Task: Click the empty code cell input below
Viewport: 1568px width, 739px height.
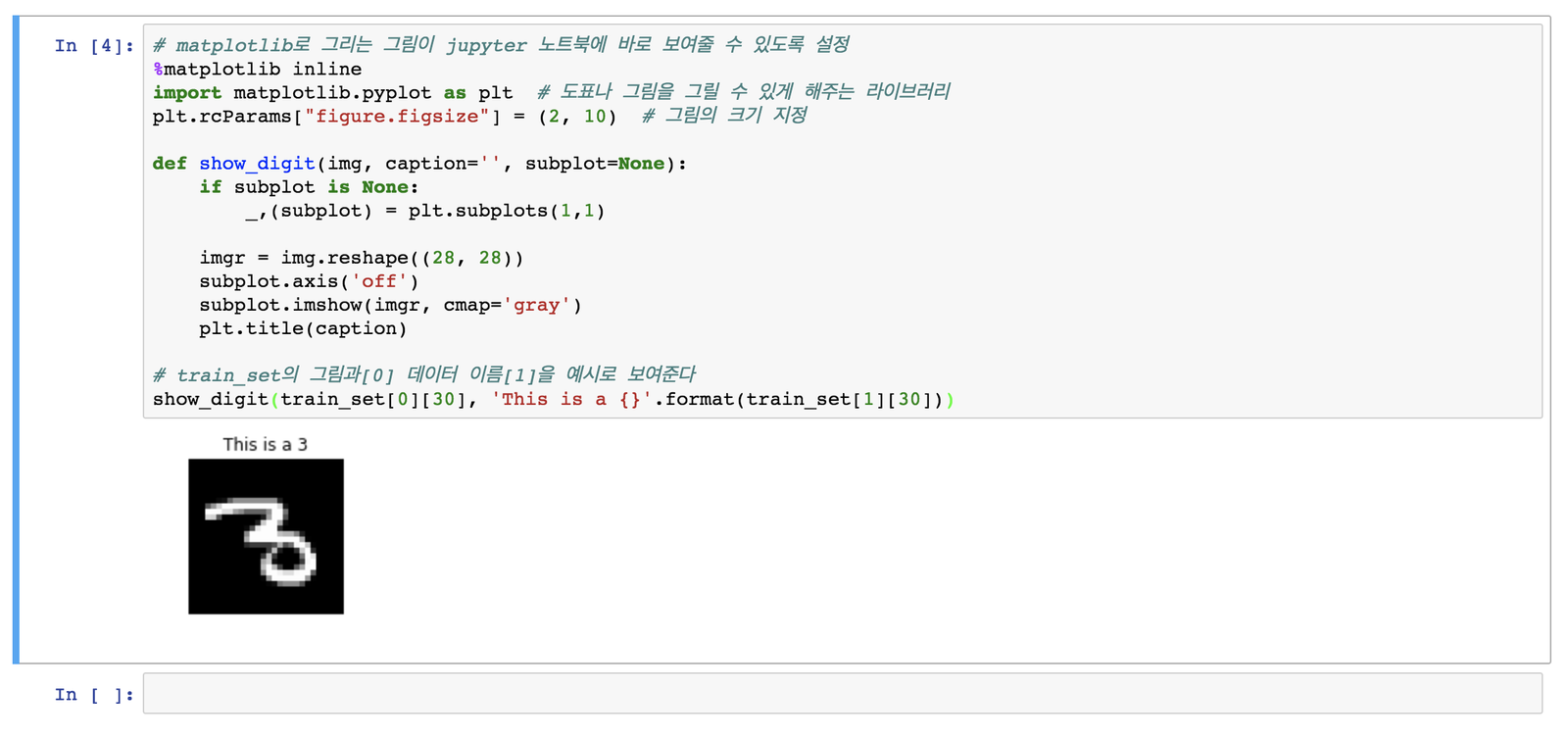Action: click(x=841, y=694)
